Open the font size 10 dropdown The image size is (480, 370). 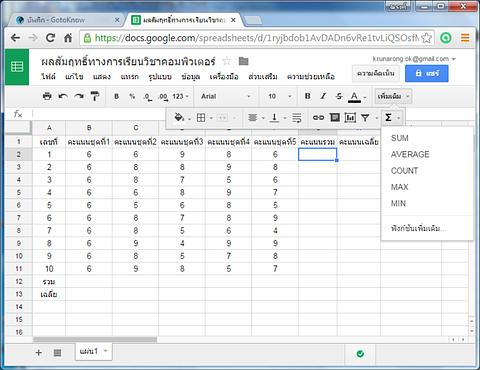point(280,96)
